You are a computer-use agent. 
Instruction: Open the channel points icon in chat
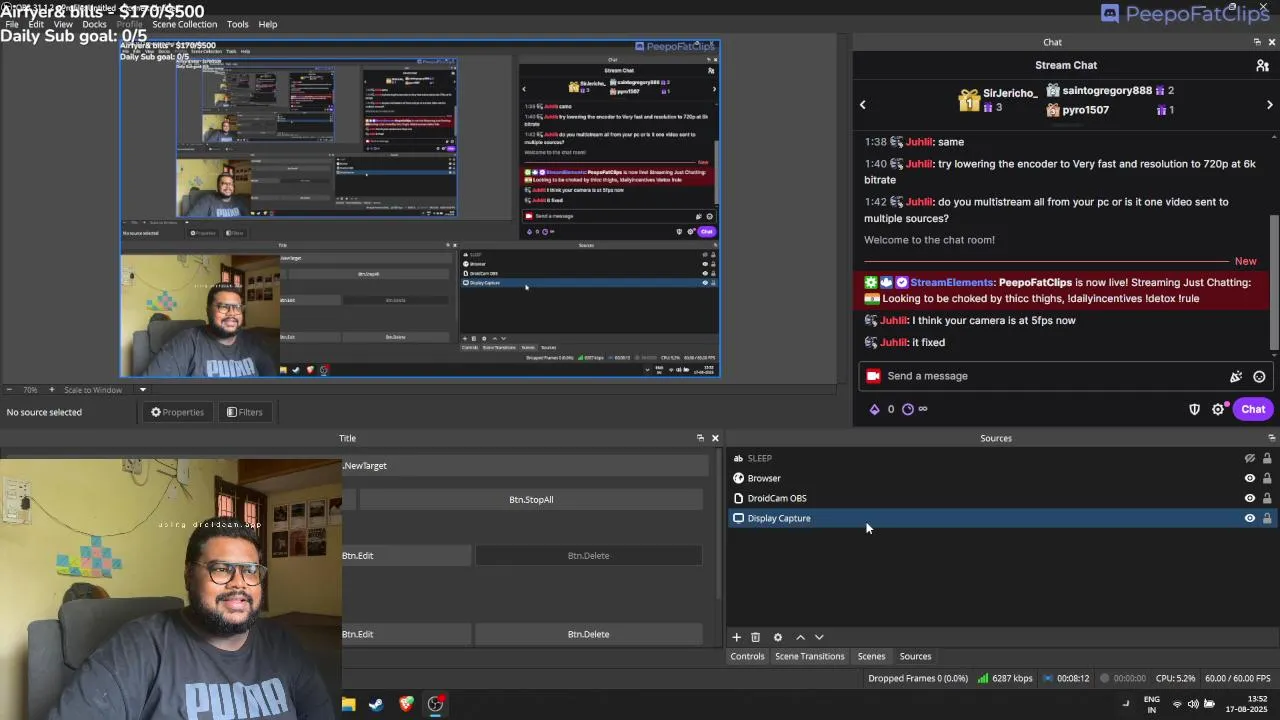[x=908, y=409]
